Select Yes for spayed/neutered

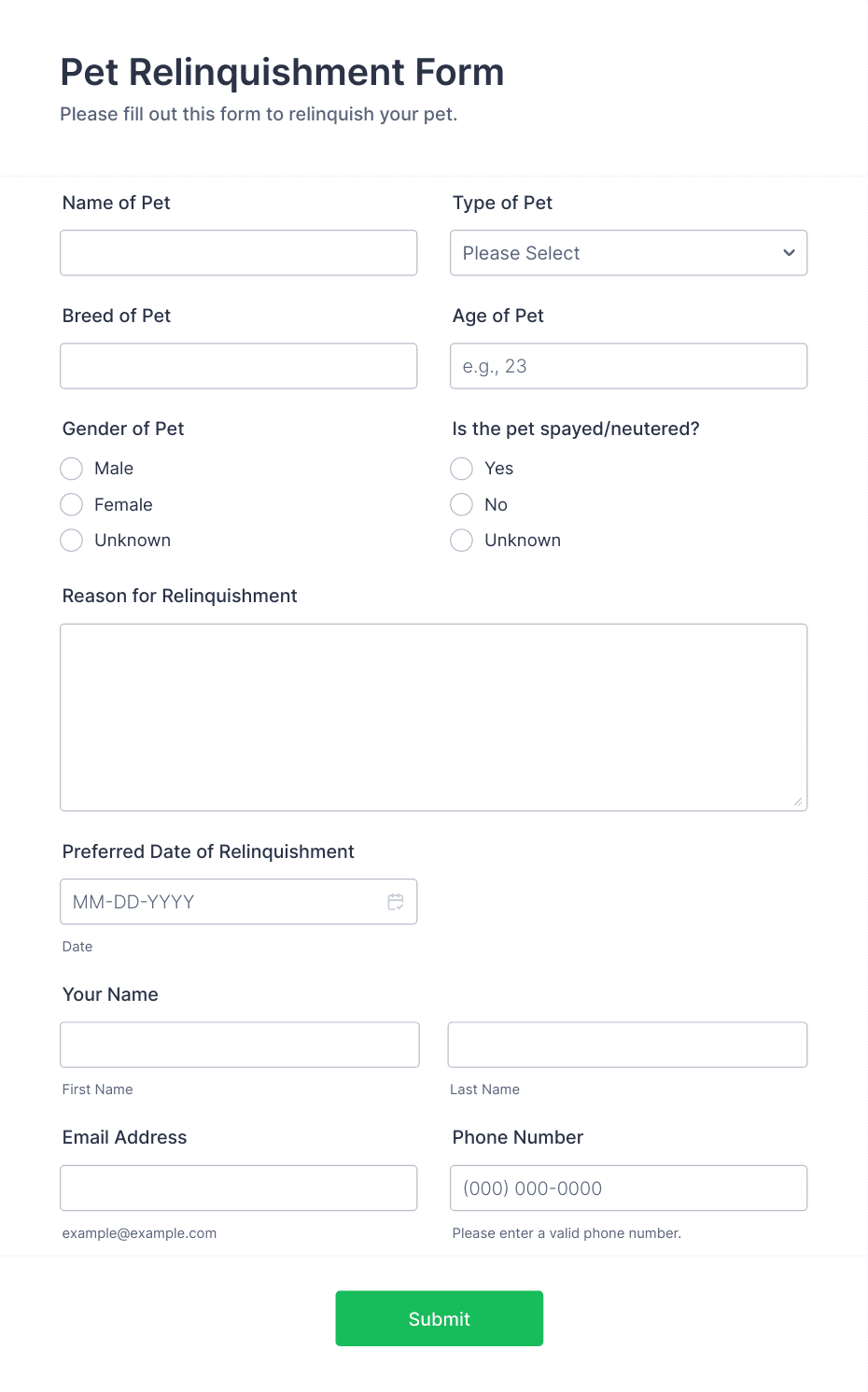point(462,469)
